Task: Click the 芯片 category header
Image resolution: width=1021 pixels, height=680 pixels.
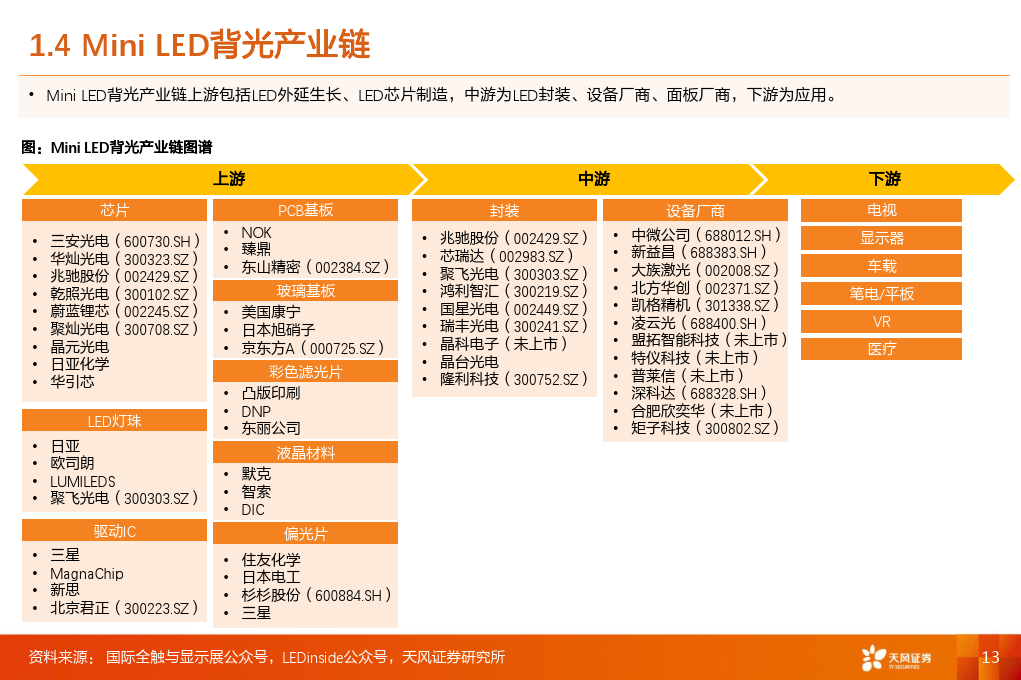Action: [x=114, y=210]
